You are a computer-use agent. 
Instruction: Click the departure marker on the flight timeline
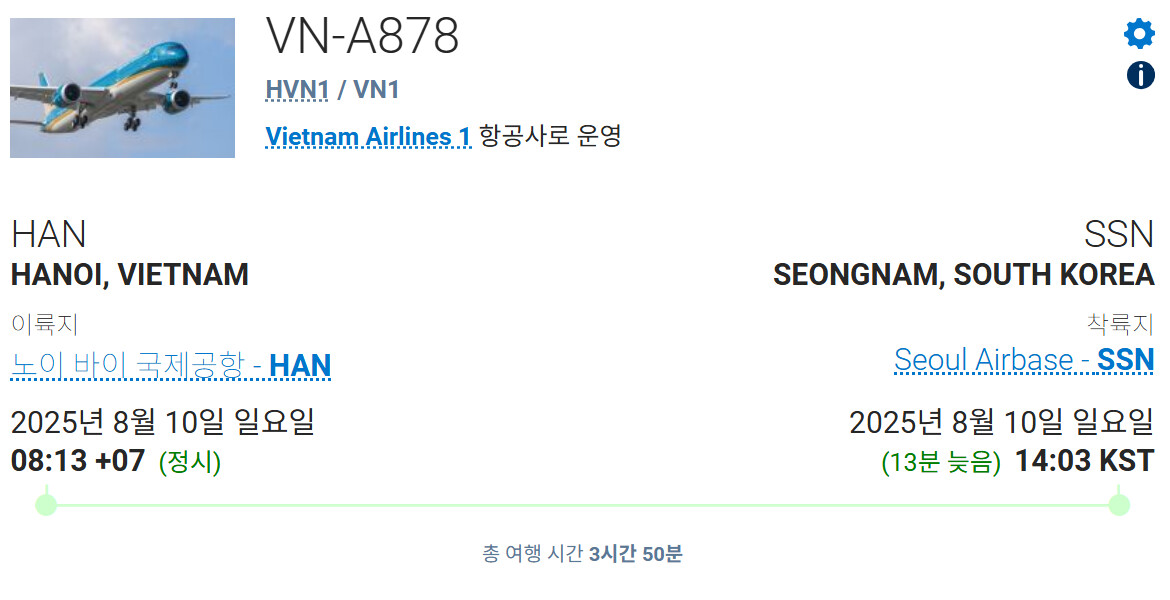coord(46,504)
